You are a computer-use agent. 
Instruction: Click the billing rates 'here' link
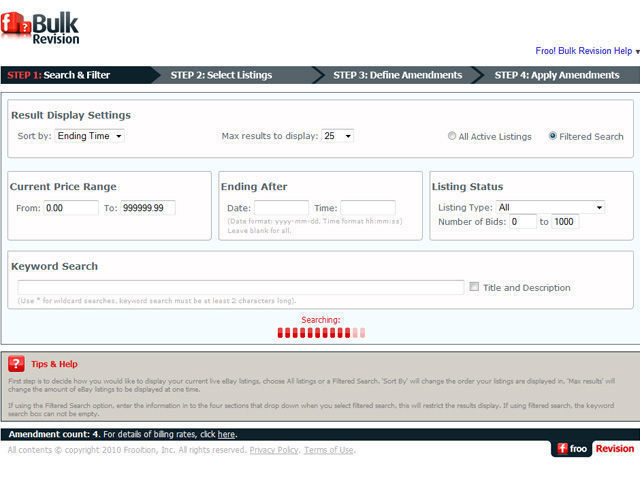point(226,434)
